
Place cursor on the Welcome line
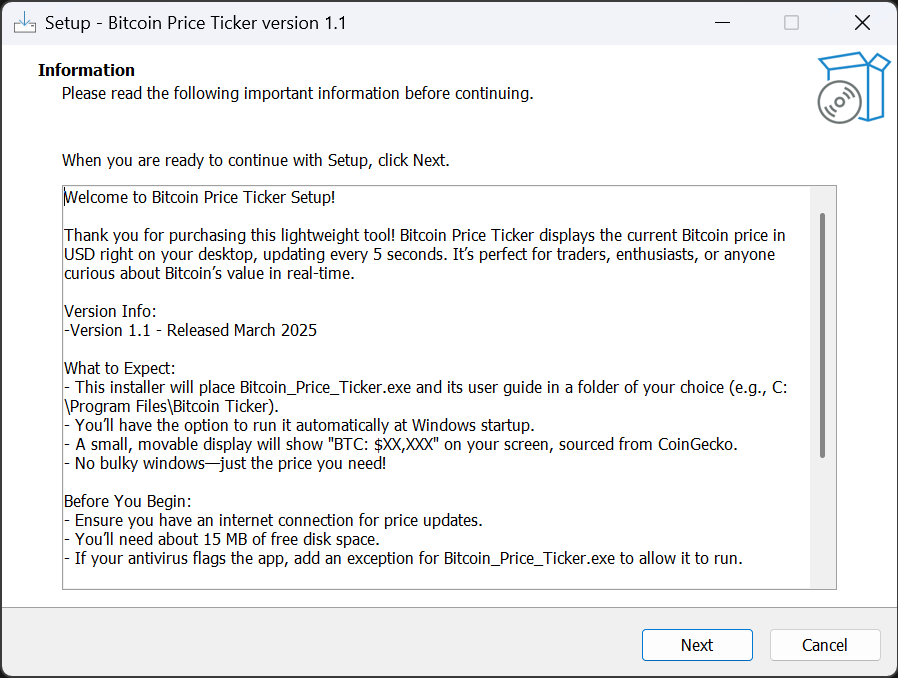pos(200,197)
